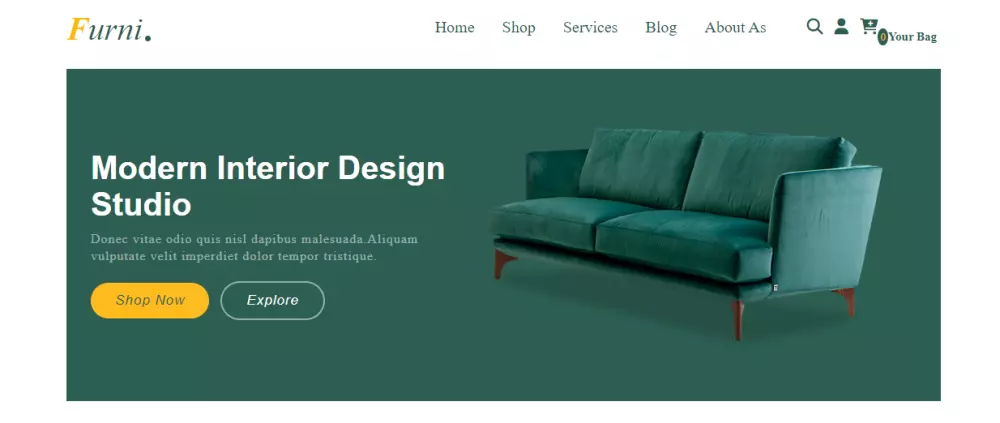This screenshot has width=1000, height=423.
Task: Go to the Home page
Action: coord(454,27)
